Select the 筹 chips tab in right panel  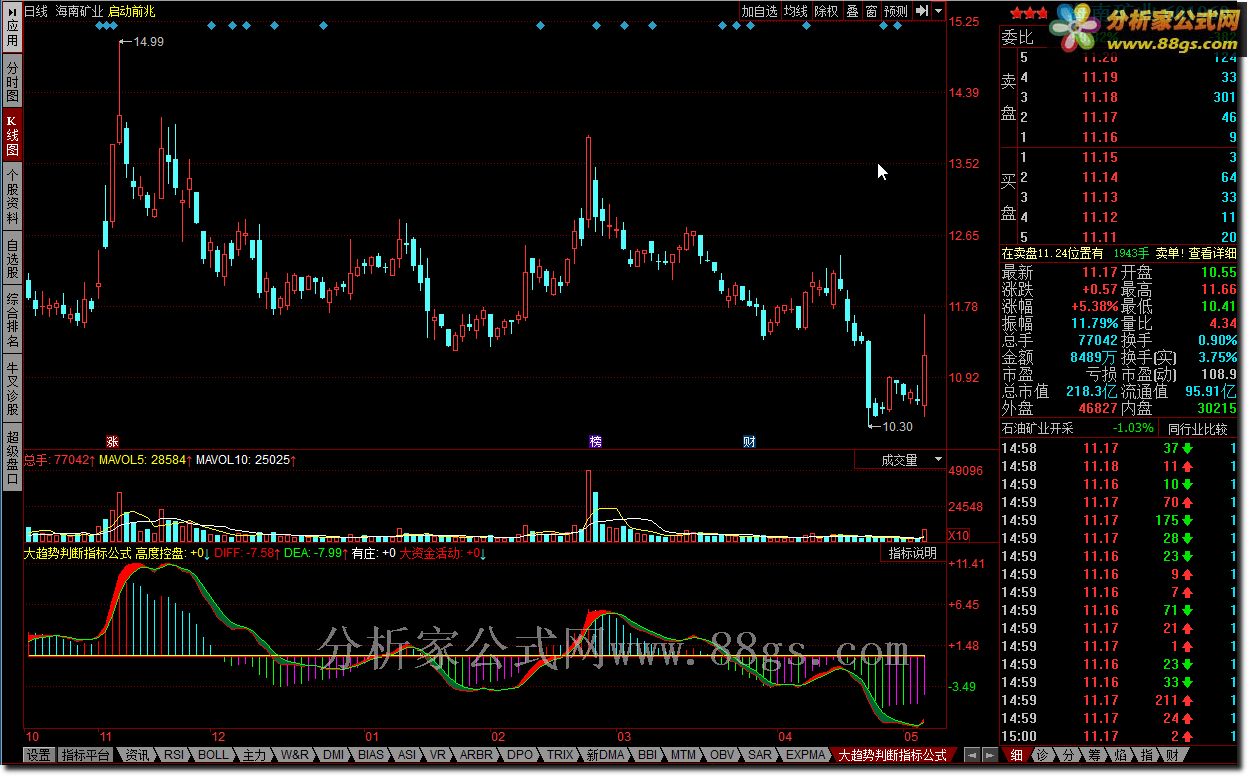[x=1094, y=755]
